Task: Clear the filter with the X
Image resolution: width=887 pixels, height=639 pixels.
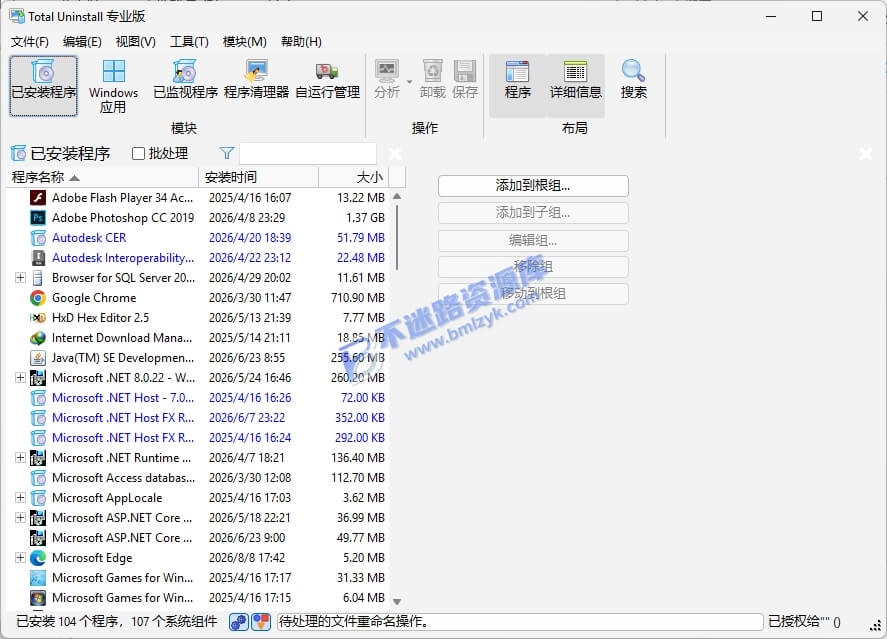Action: pyautogui.click(x=395, y=154)
